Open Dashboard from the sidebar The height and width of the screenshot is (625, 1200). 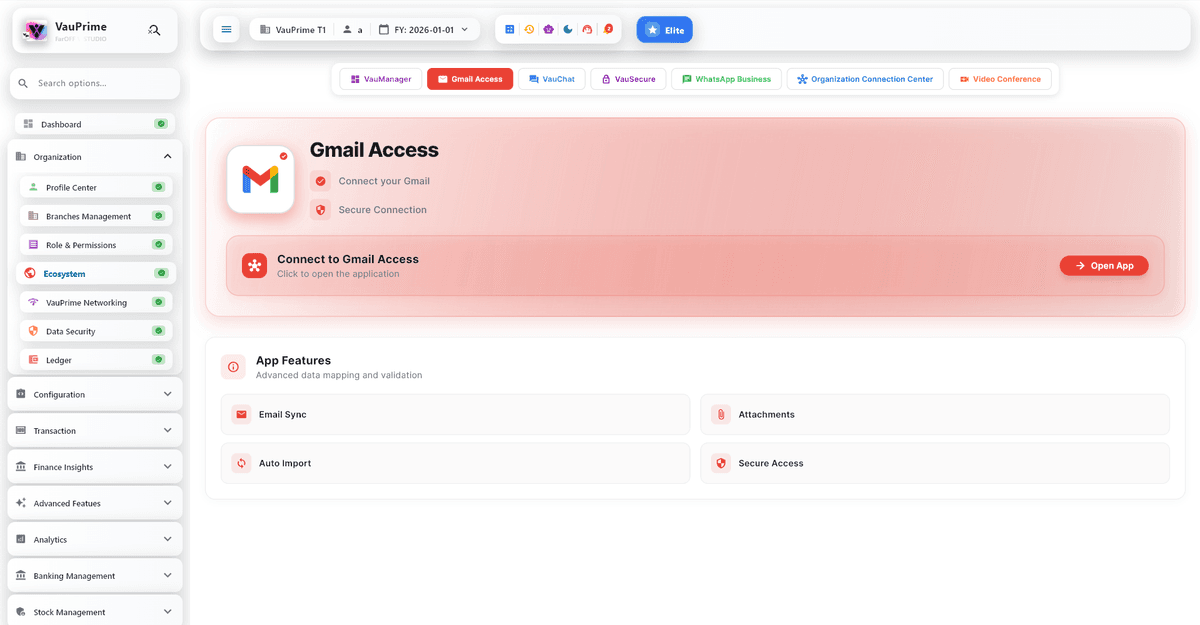(x=95, y=124)
